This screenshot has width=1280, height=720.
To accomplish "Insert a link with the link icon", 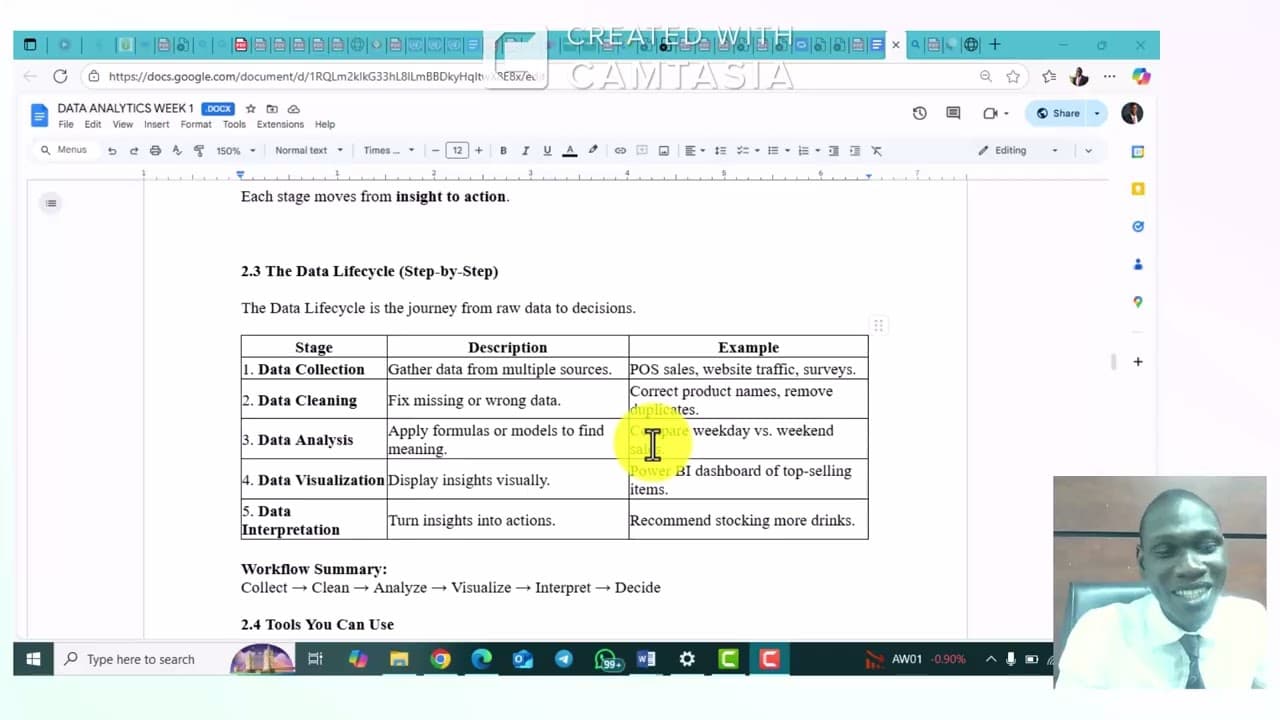I will [620, 151].
